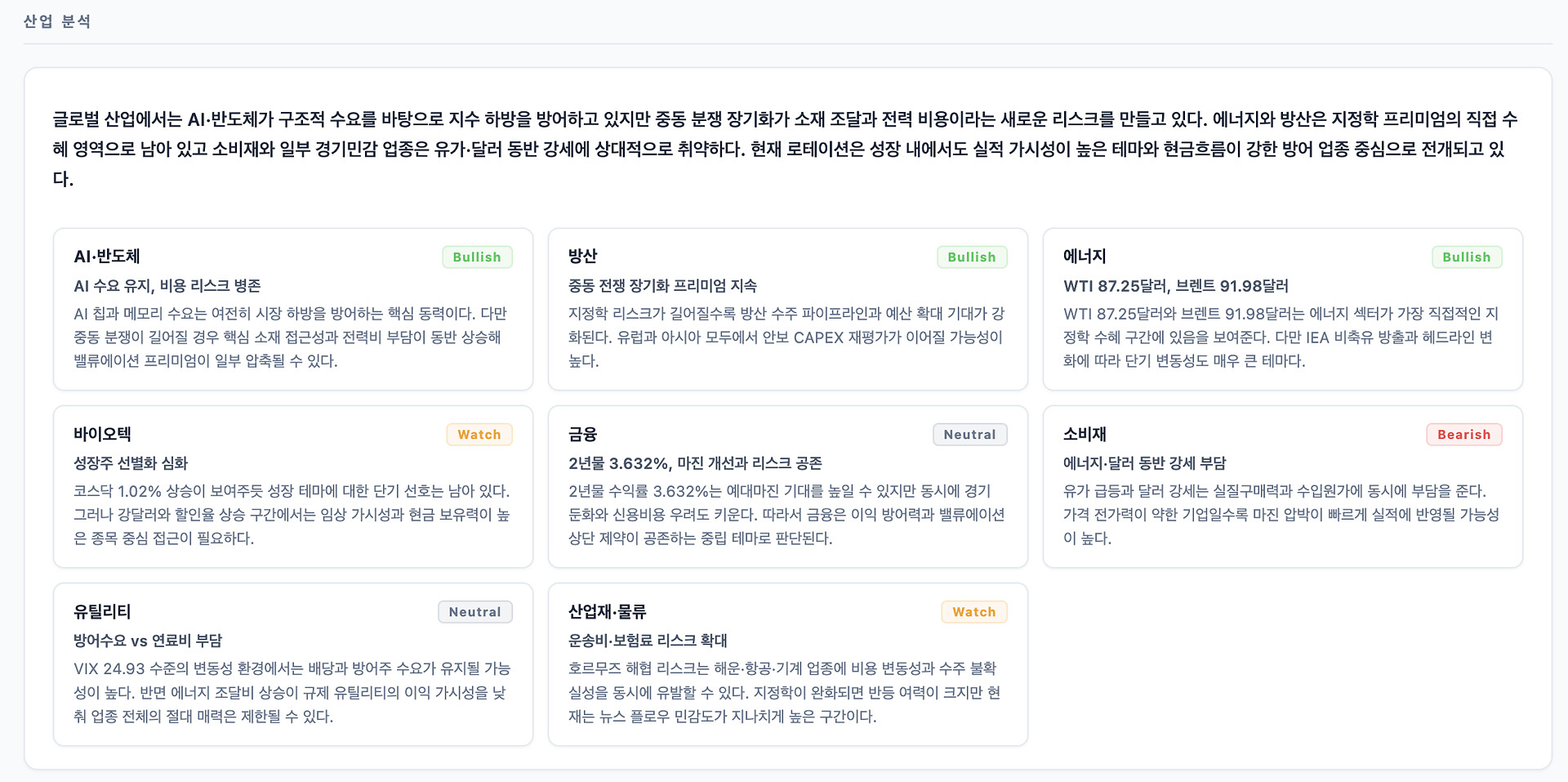Click the "운송비·보험료 리스크 확대" subtitle

point(648,641)
